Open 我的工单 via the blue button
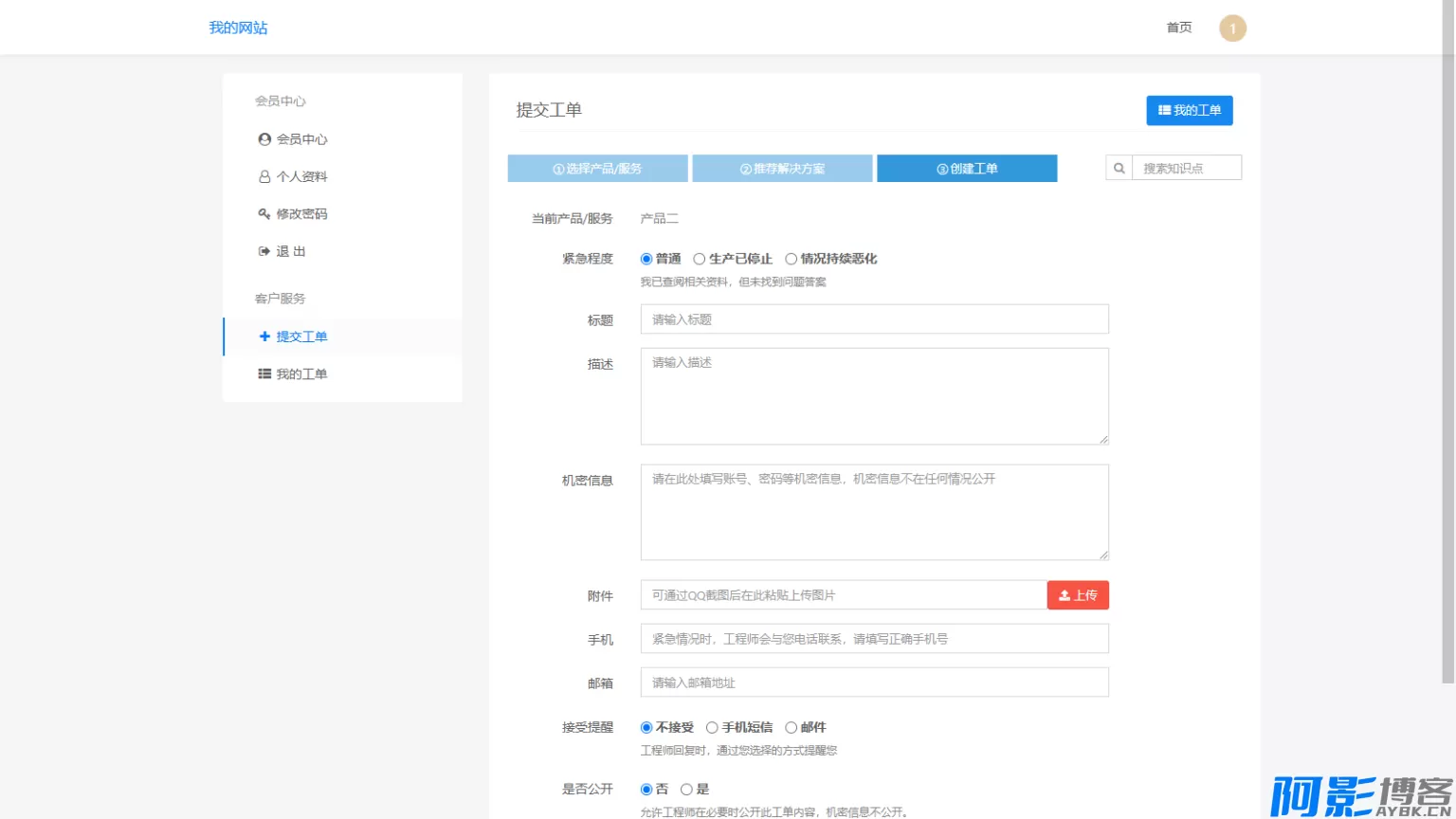This screenshot has height=819, width=1456. pyautogui.click(x=1189, y=111)
